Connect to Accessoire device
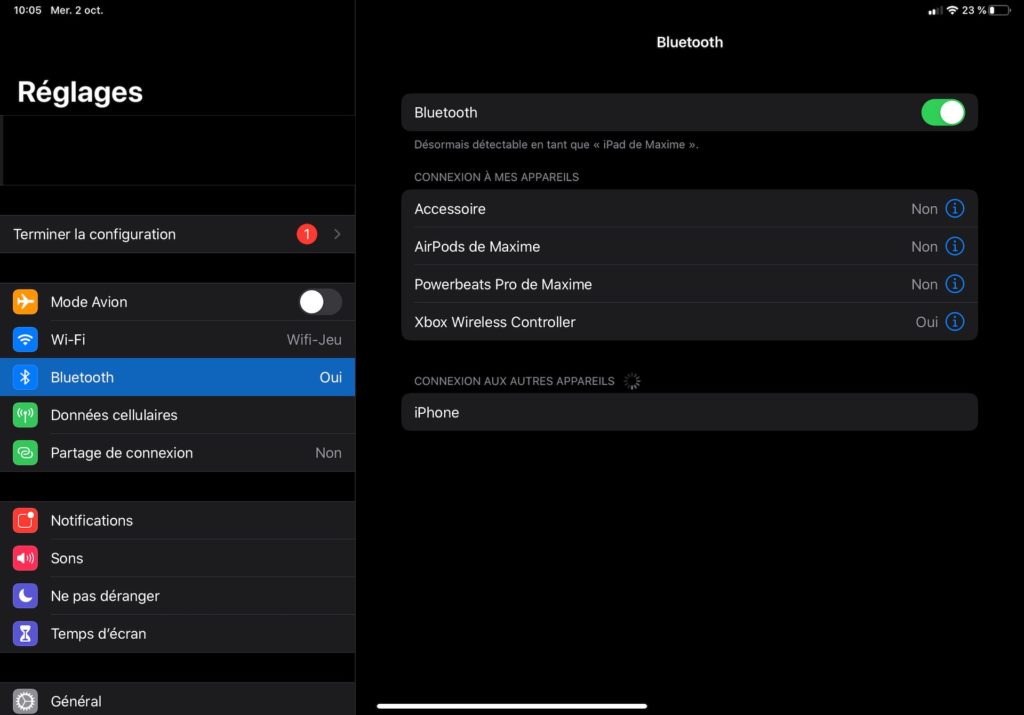 690,209
